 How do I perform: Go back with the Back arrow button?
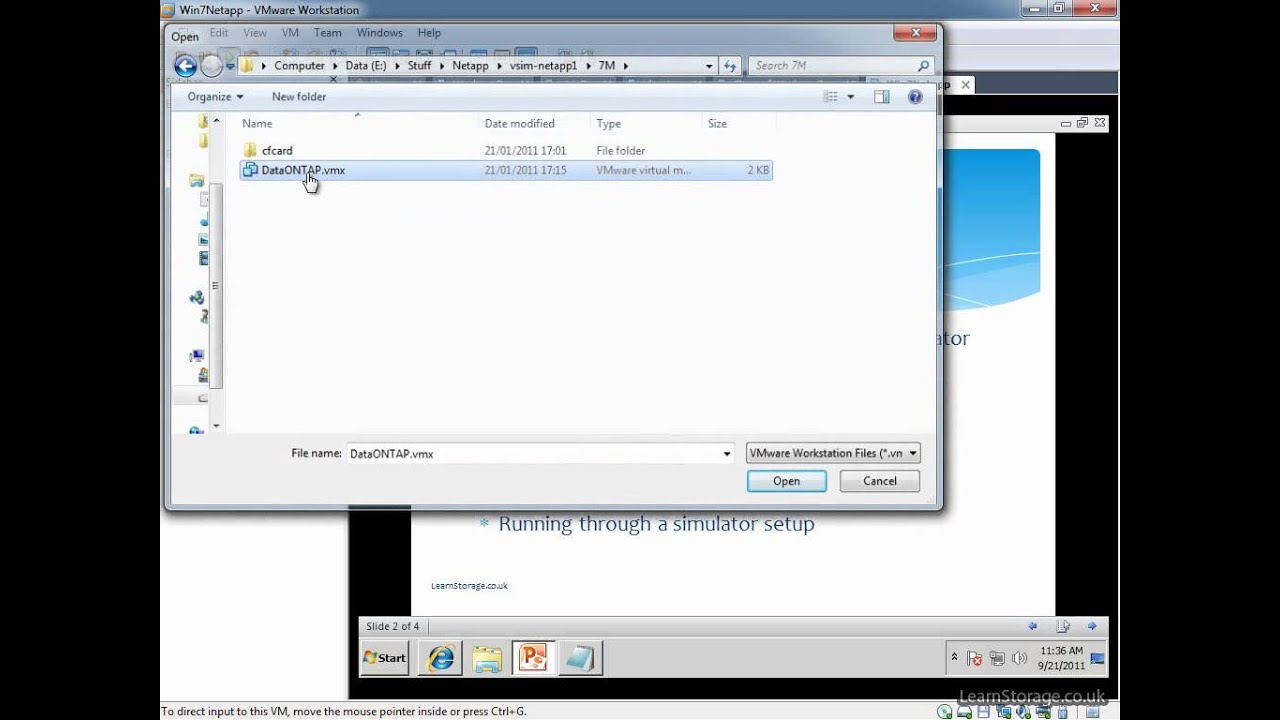pos(185,66)
